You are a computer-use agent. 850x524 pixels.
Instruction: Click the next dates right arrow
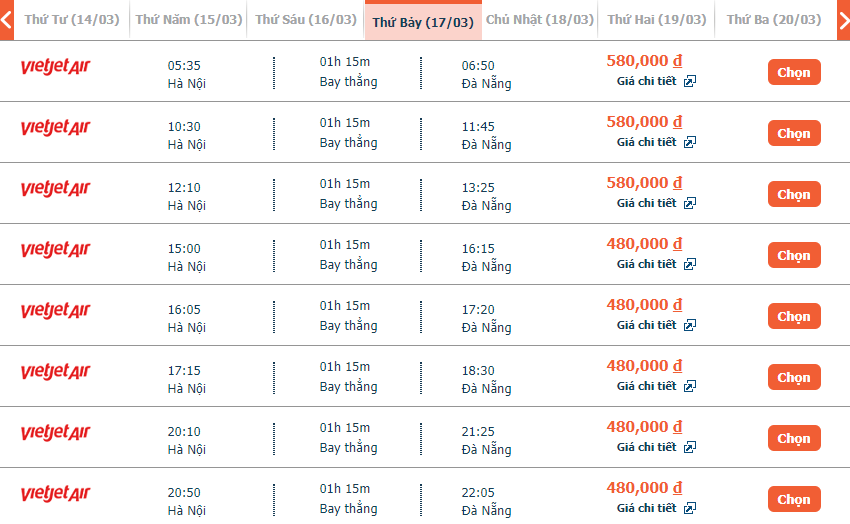click(x=843, y=20)
